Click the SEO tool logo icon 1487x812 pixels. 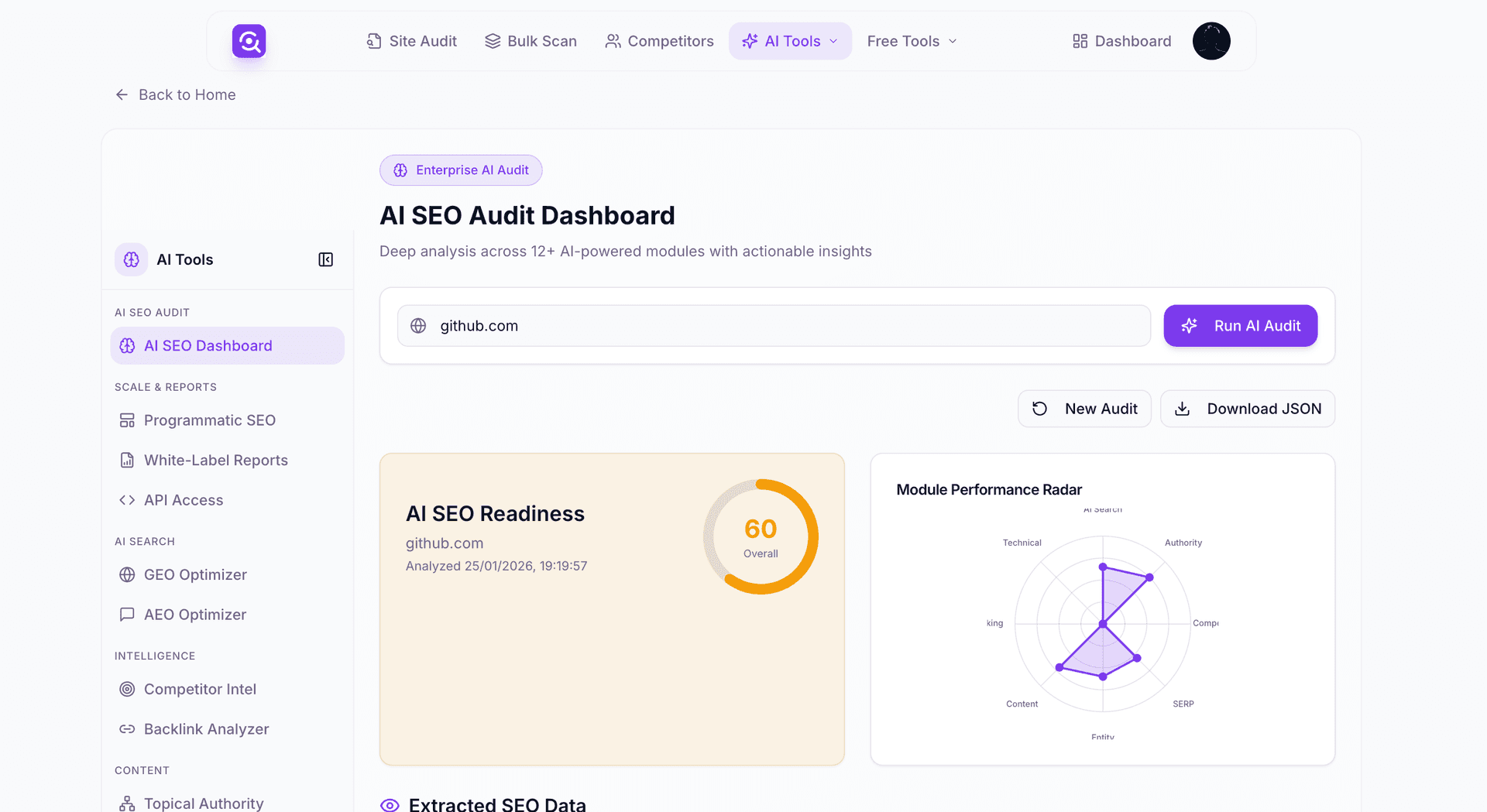[249, 41]
